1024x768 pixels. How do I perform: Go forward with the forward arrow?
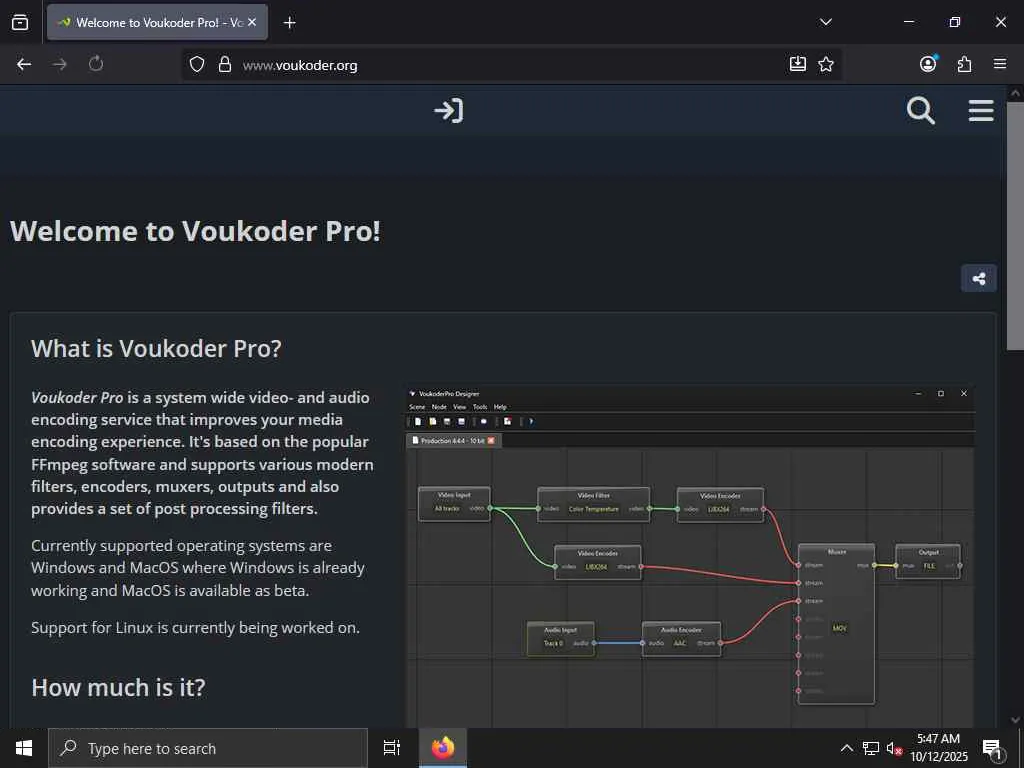(x=59, y=64)
